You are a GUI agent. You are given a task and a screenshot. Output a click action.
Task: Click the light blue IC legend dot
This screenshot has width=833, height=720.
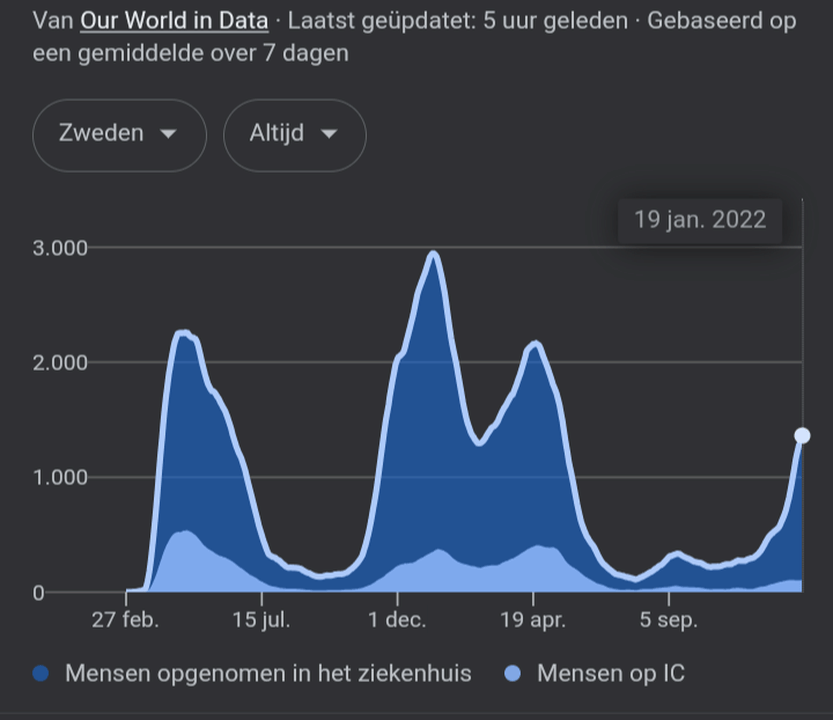coord(513,673)
